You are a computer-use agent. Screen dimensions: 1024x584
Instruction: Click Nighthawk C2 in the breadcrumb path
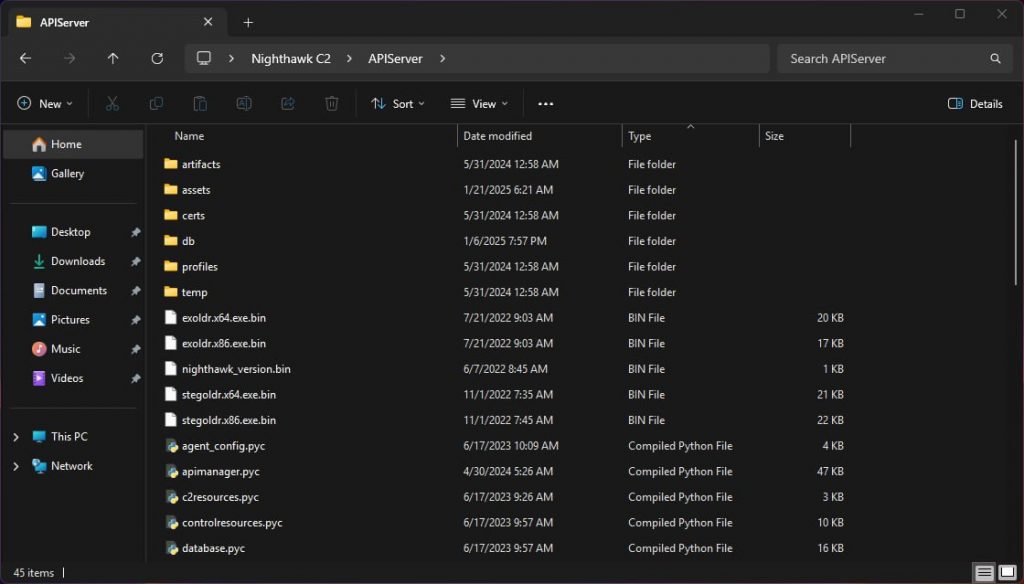point(290,59)
